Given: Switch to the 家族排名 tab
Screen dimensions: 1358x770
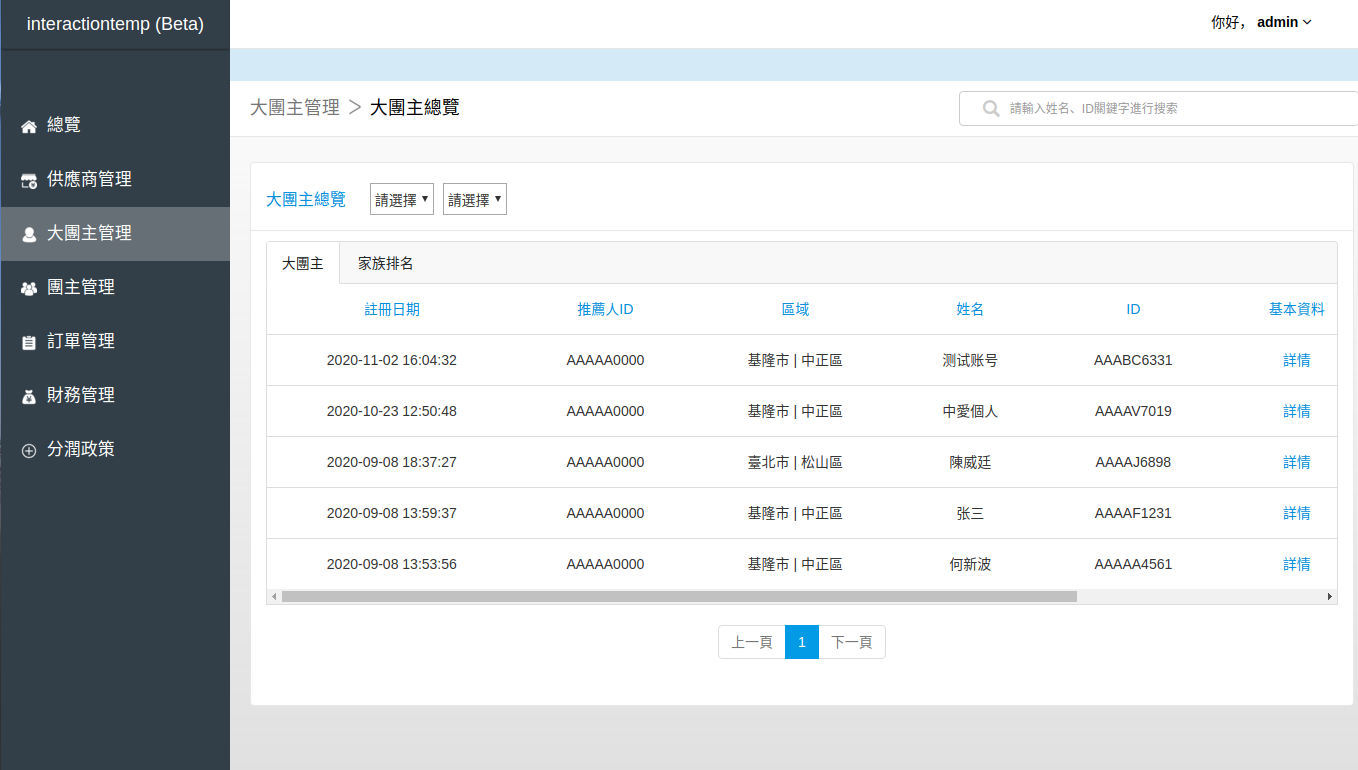Looking at the screenshot, I should click(386, 263).
